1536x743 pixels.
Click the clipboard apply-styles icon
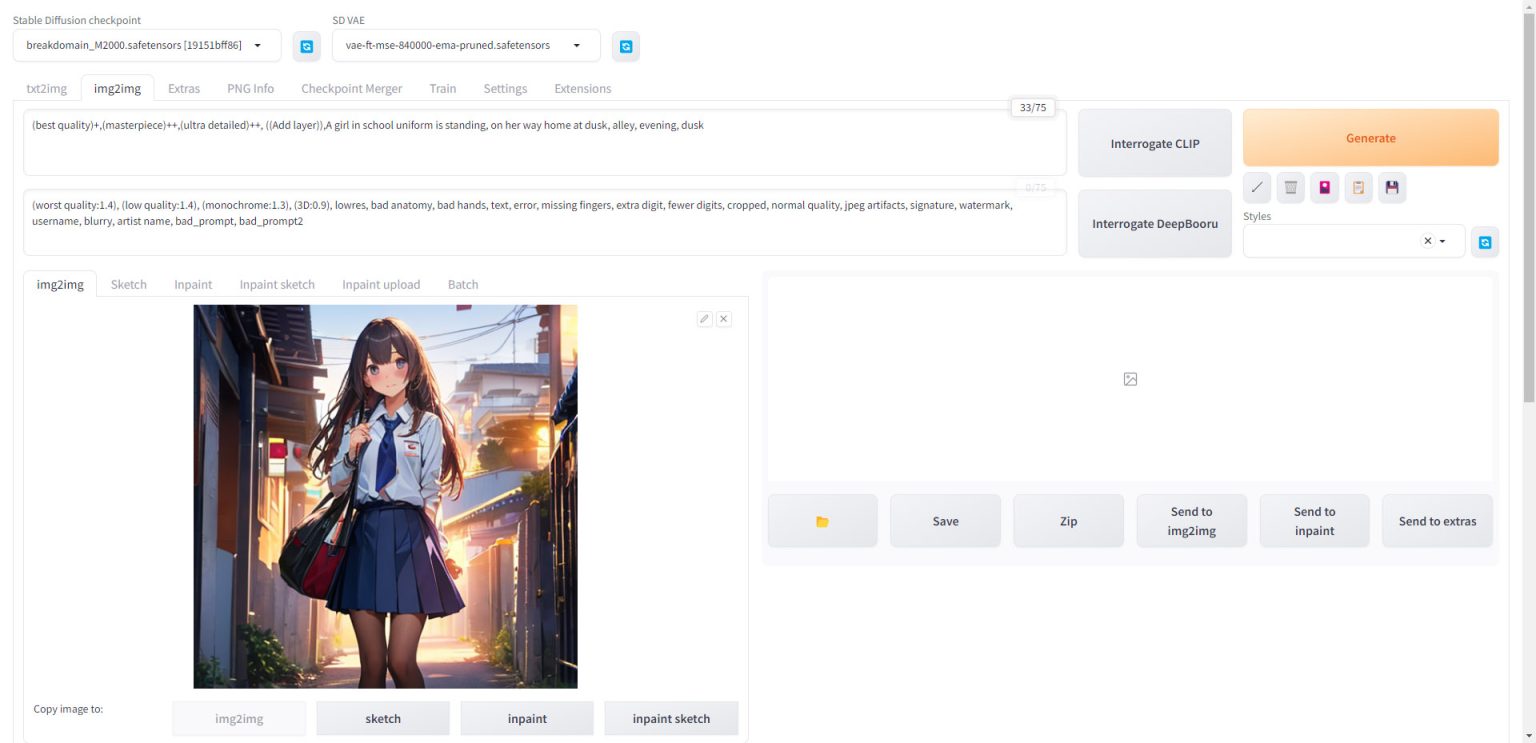1358,187
